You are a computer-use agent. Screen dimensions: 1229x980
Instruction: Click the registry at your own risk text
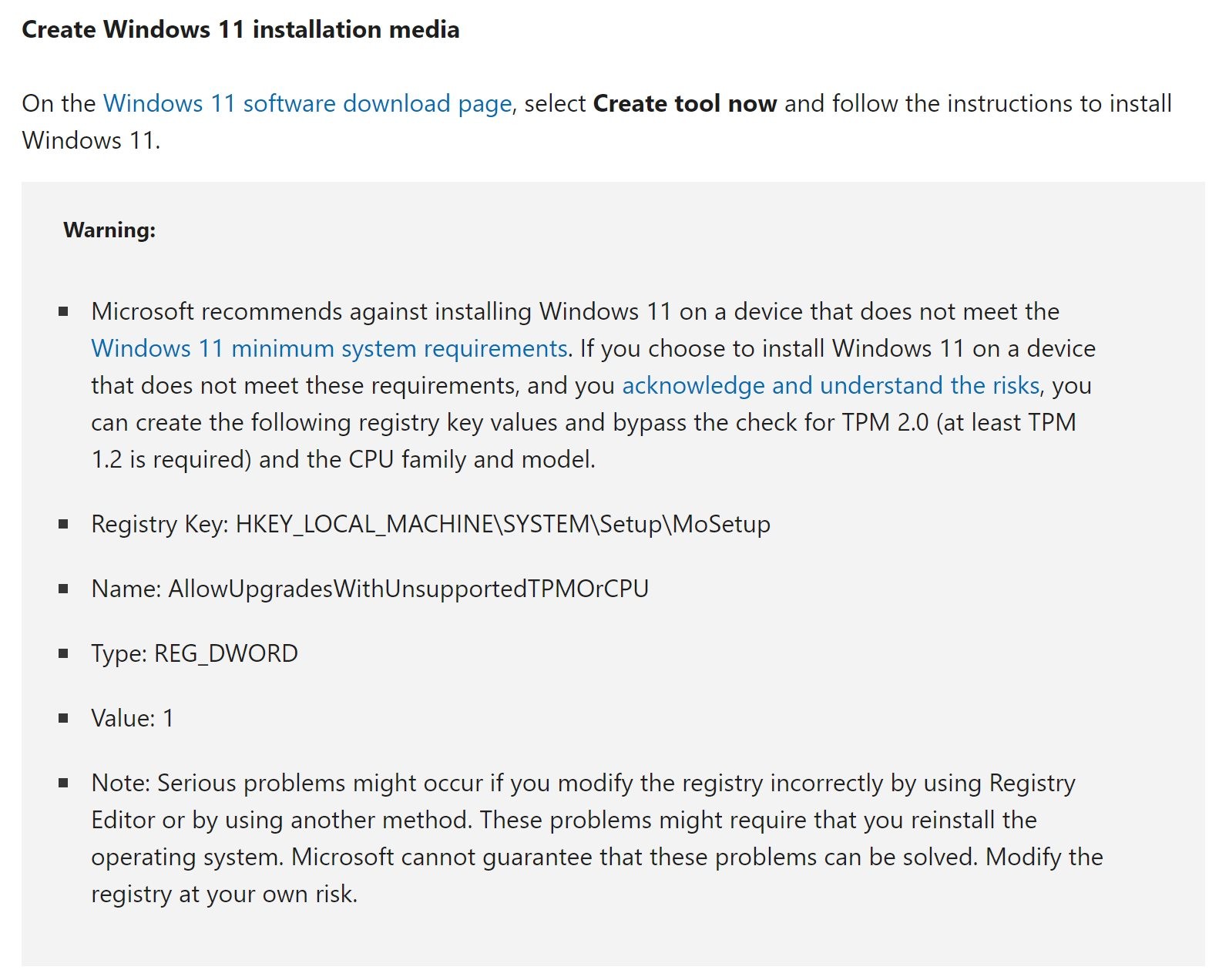tap(223, 894)
